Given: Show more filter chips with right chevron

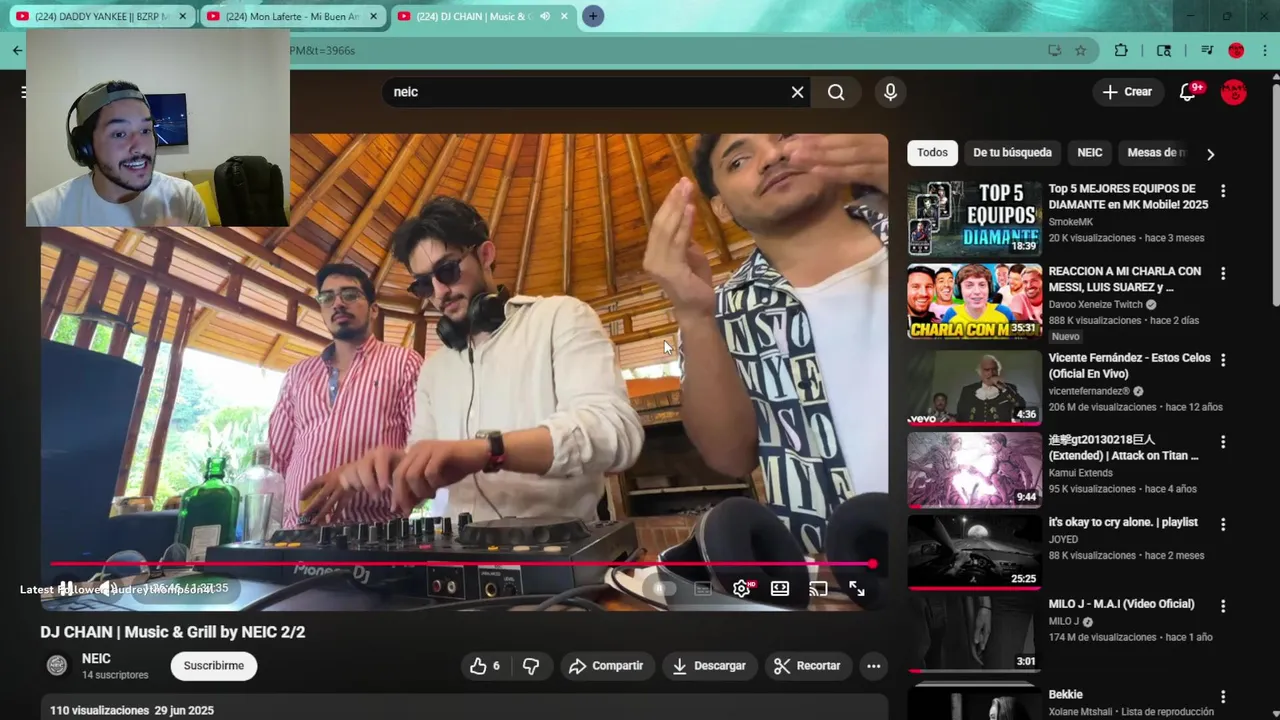Looking at the screenshot, I should (1210, 154).
